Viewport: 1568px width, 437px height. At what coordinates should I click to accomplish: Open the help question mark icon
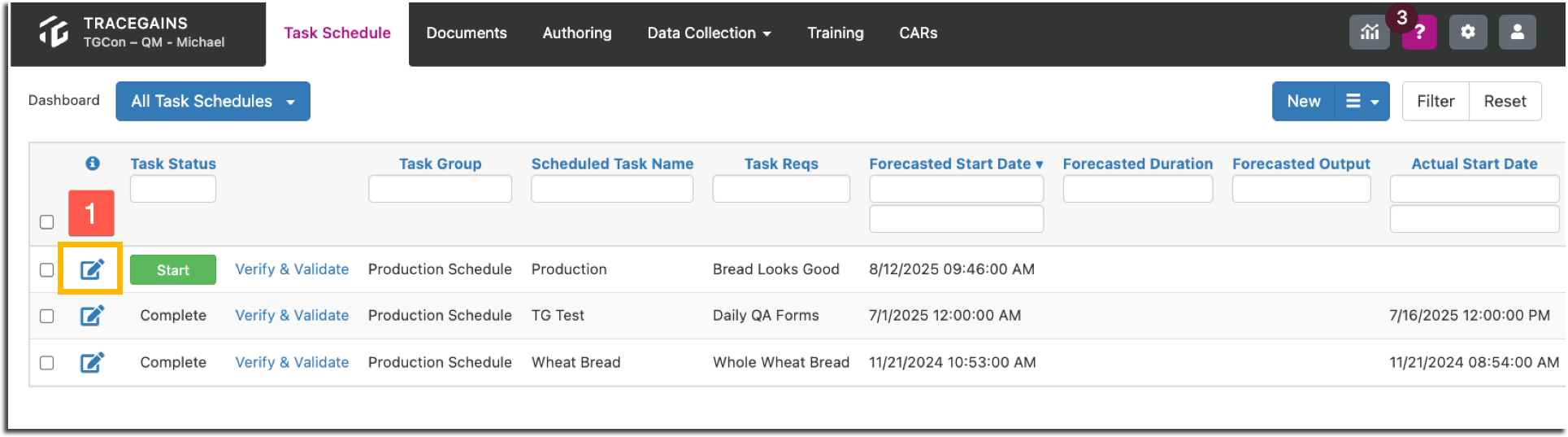[1419, 33]
